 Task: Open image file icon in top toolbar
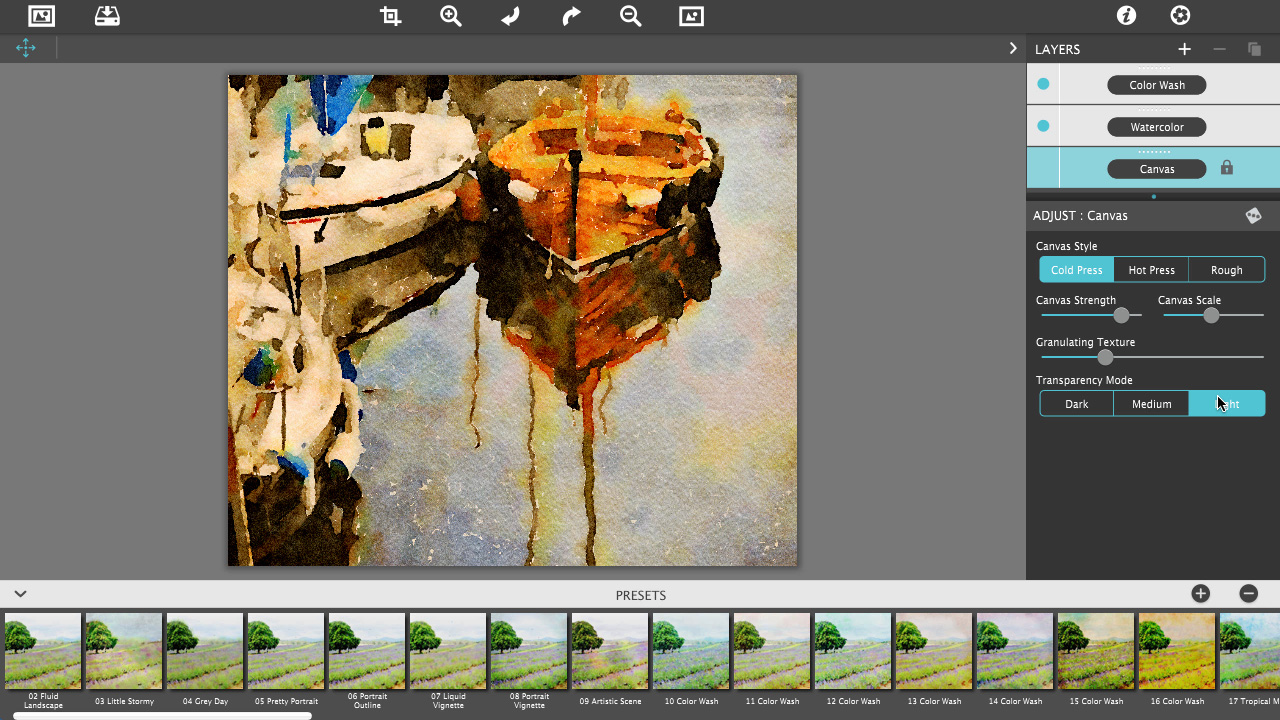click(41, 16)
